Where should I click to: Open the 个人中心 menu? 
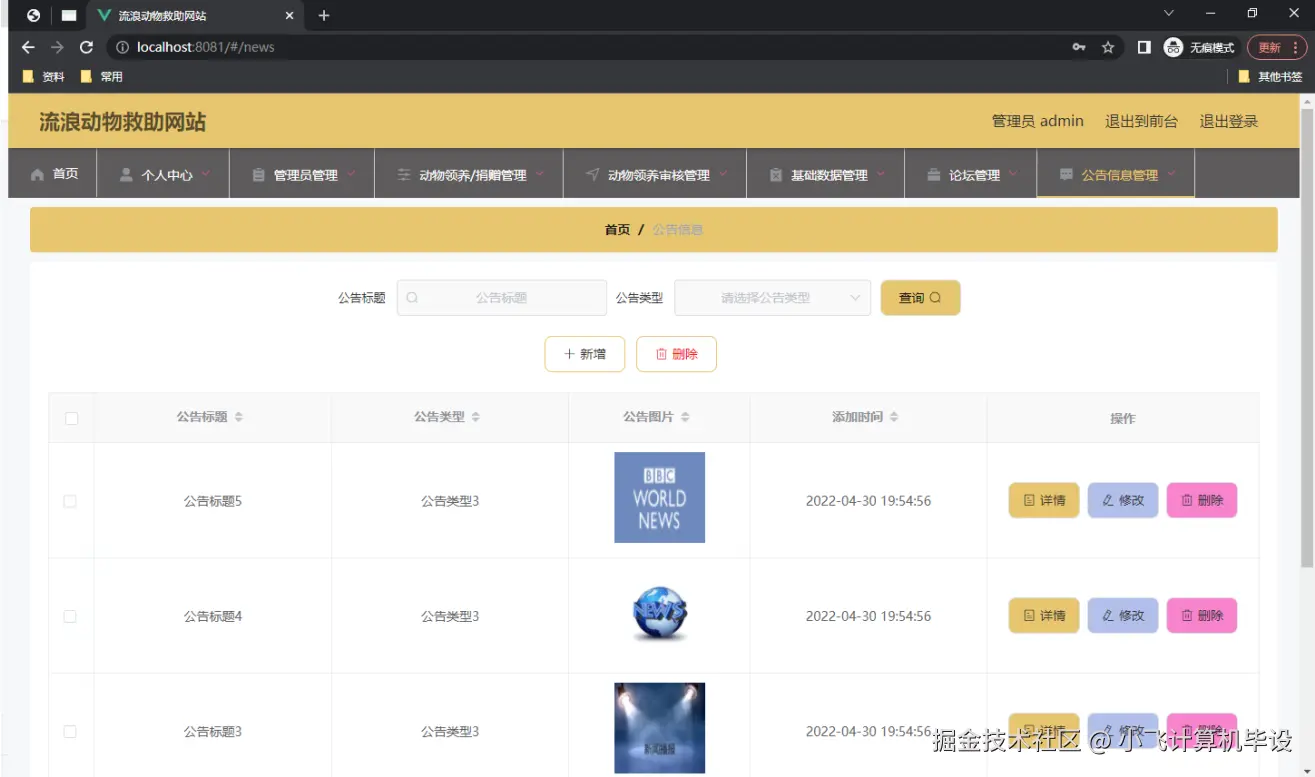click(164, 174)
